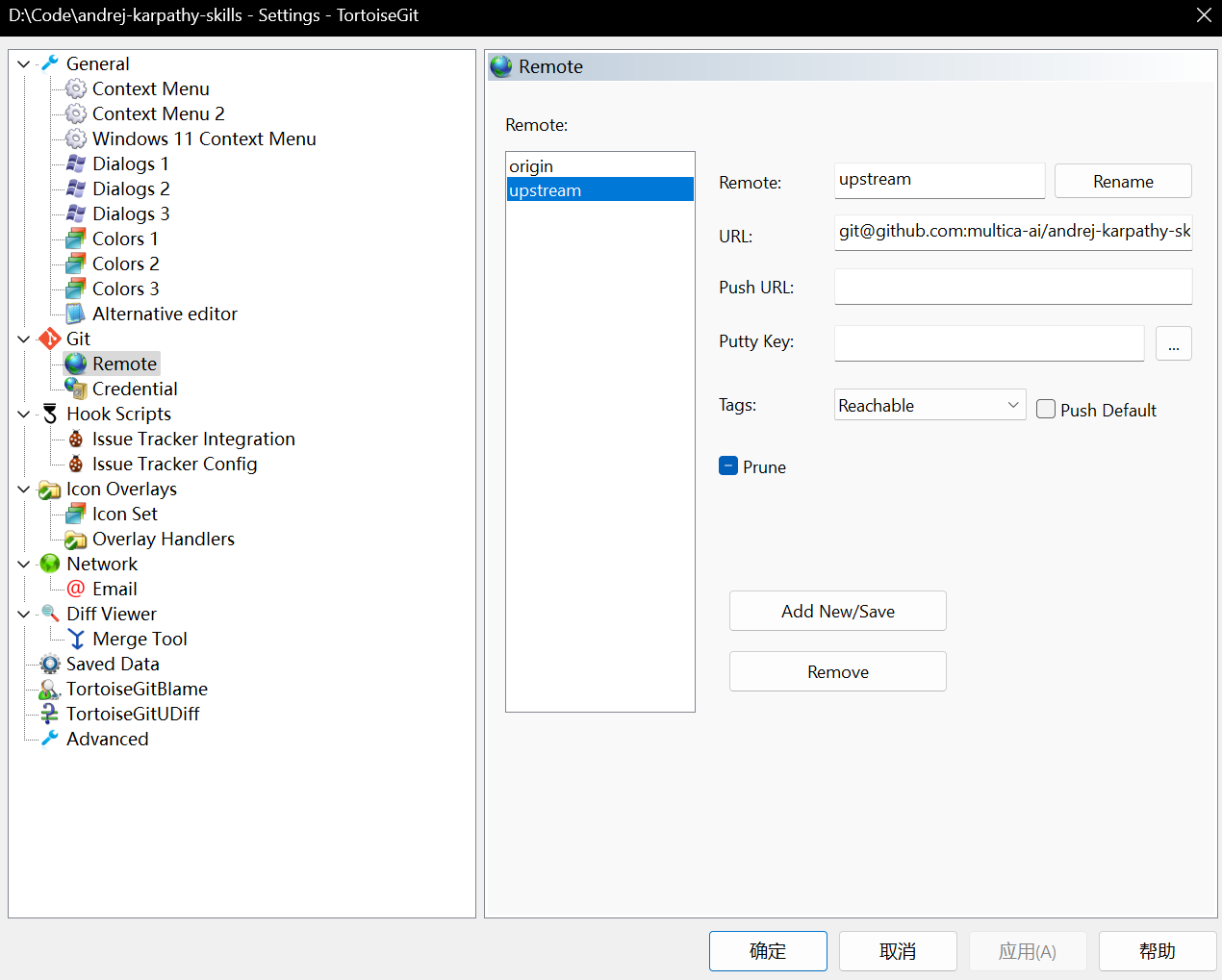The image size is (1222, 980).
Task: Click the Rename button
Action: [1123, 181]
